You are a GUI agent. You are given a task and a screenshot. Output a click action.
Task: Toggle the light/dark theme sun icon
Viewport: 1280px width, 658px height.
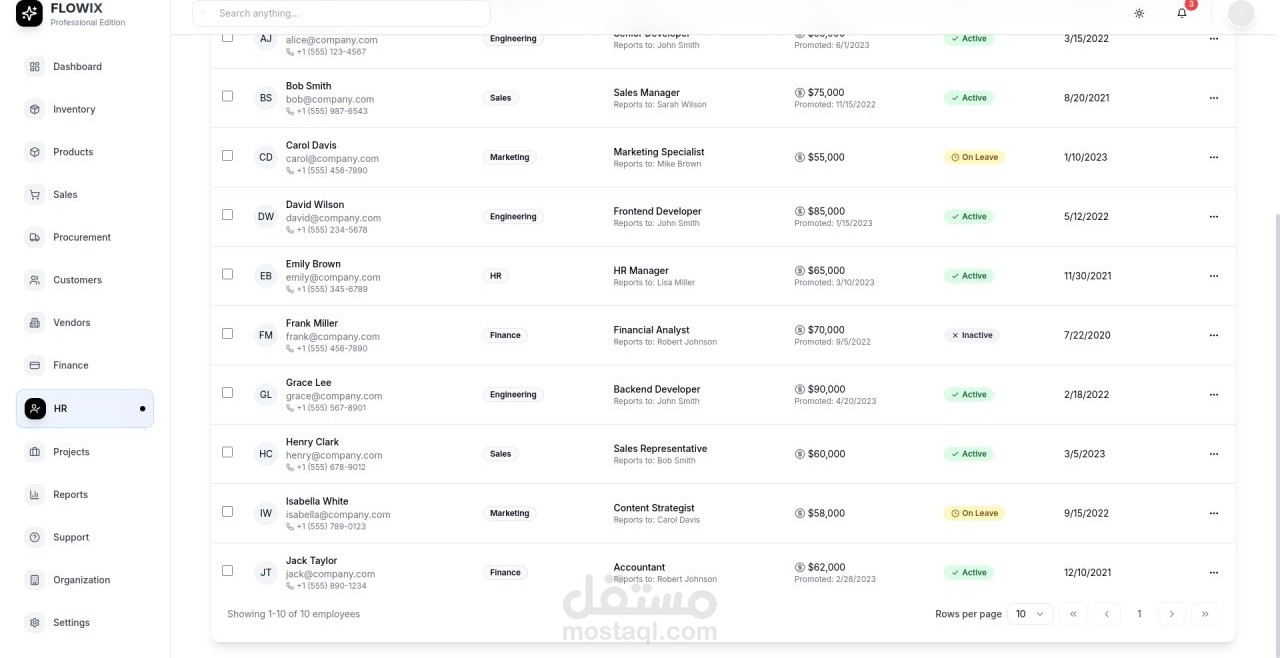pos(1139,13)
